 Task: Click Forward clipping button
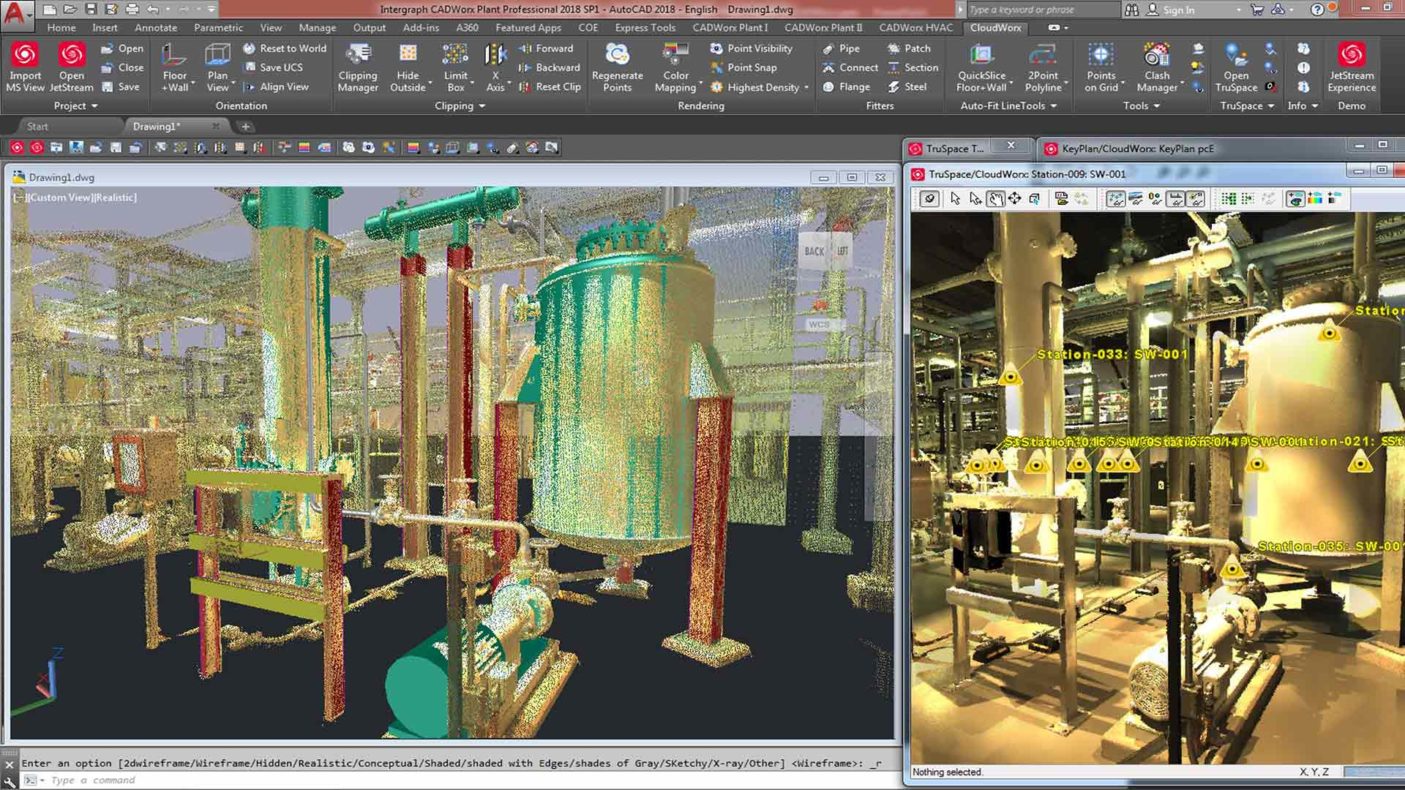point(545,48)
